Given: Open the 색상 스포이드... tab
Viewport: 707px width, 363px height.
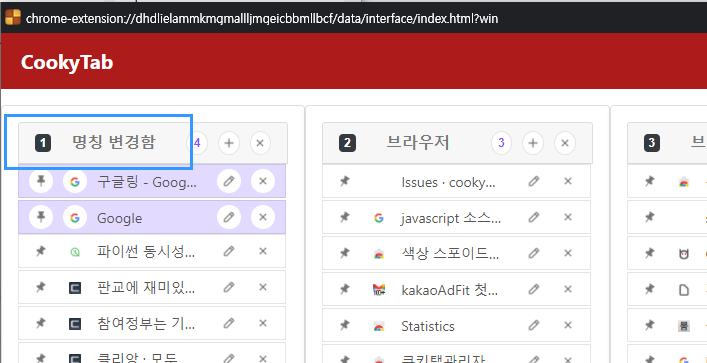Looking at the screenshot, I should [x=450, y=254].
